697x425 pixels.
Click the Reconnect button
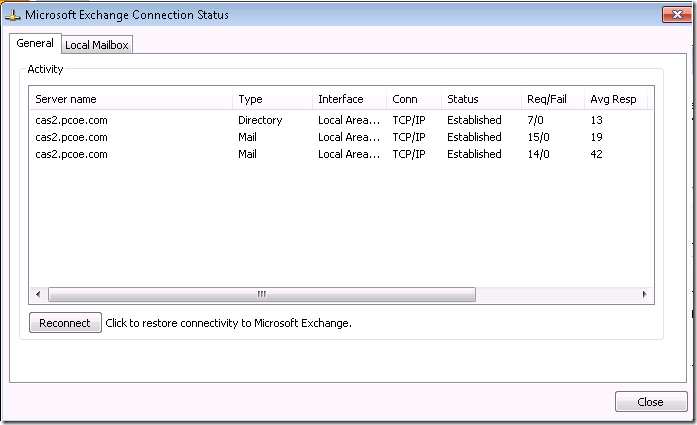(x=65, y=323)
